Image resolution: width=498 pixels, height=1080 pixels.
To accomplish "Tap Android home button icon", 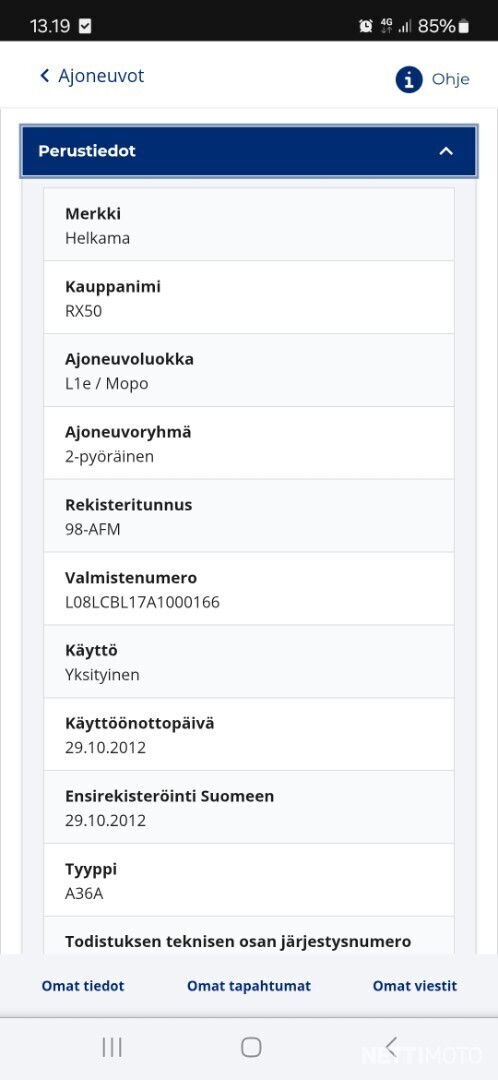I will (x=251, y=1047).
